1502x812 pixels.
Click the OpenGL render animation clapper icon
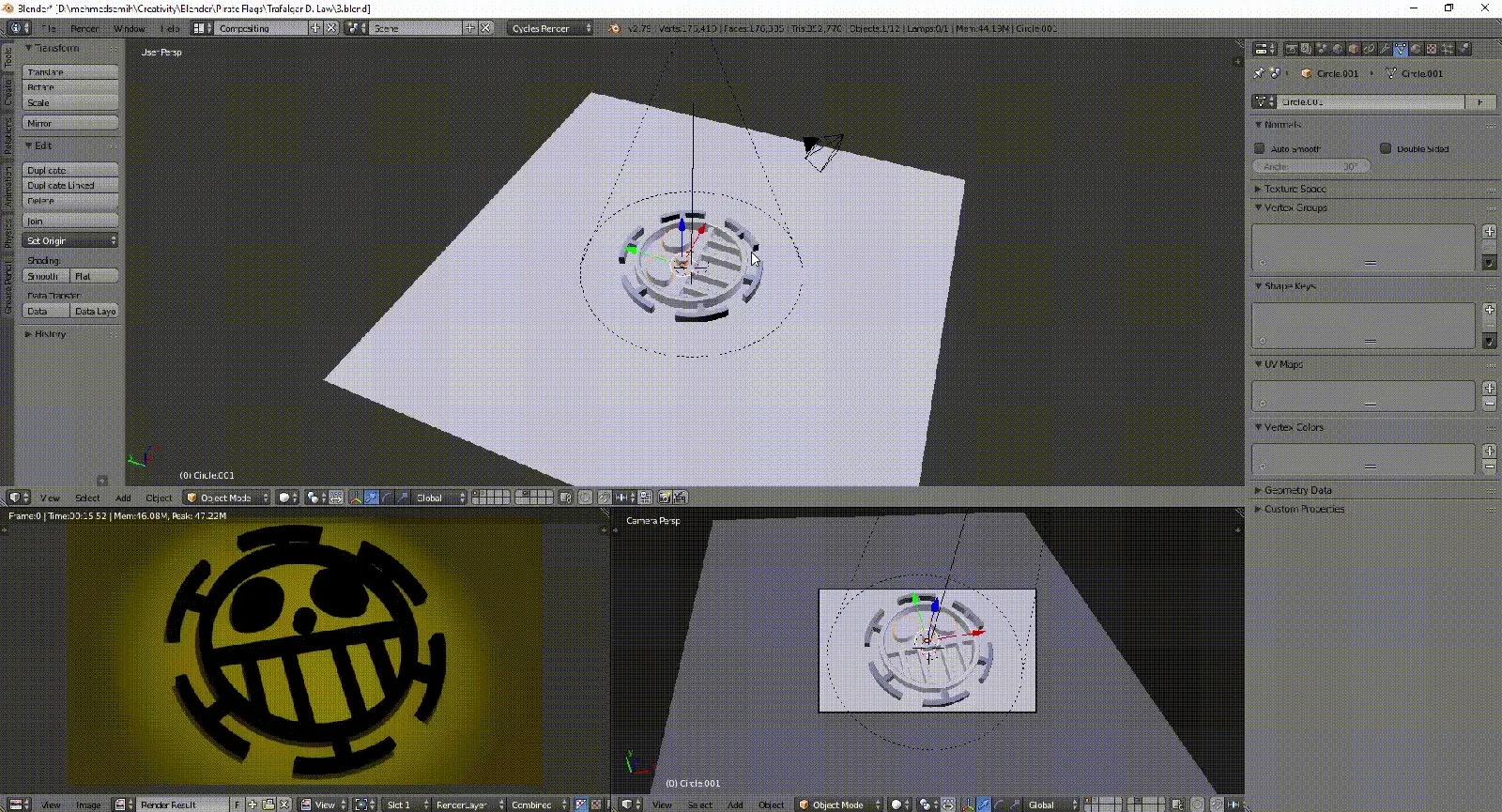pos(680,498)
